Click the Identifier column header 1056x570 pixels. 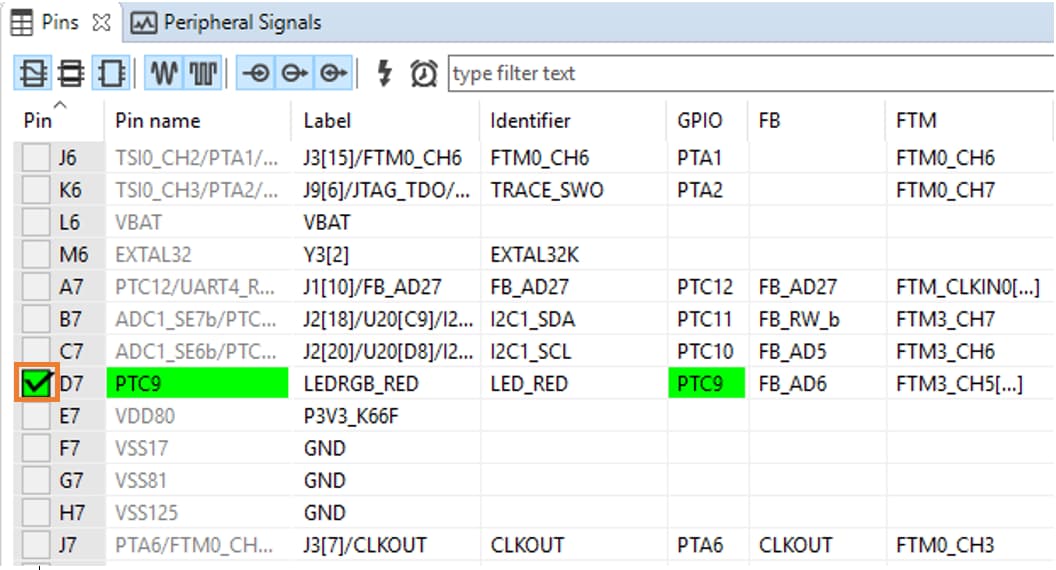(x=530, y=121)
